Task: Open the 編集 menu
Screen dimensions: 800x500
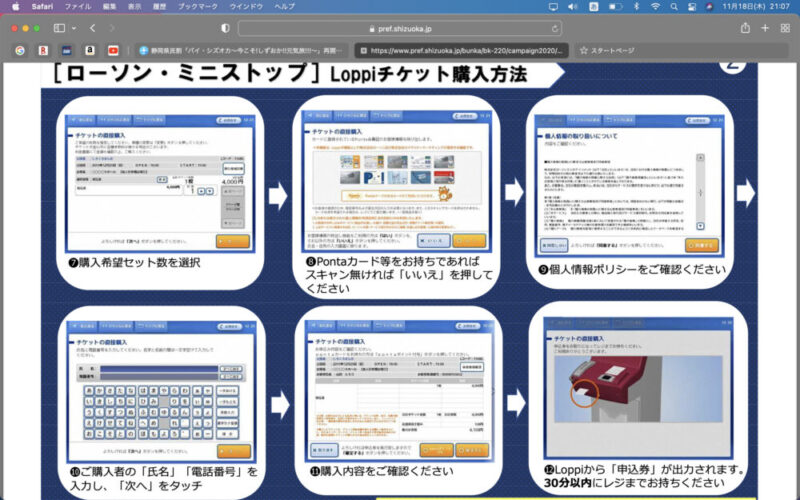Action: click(109, 7)
